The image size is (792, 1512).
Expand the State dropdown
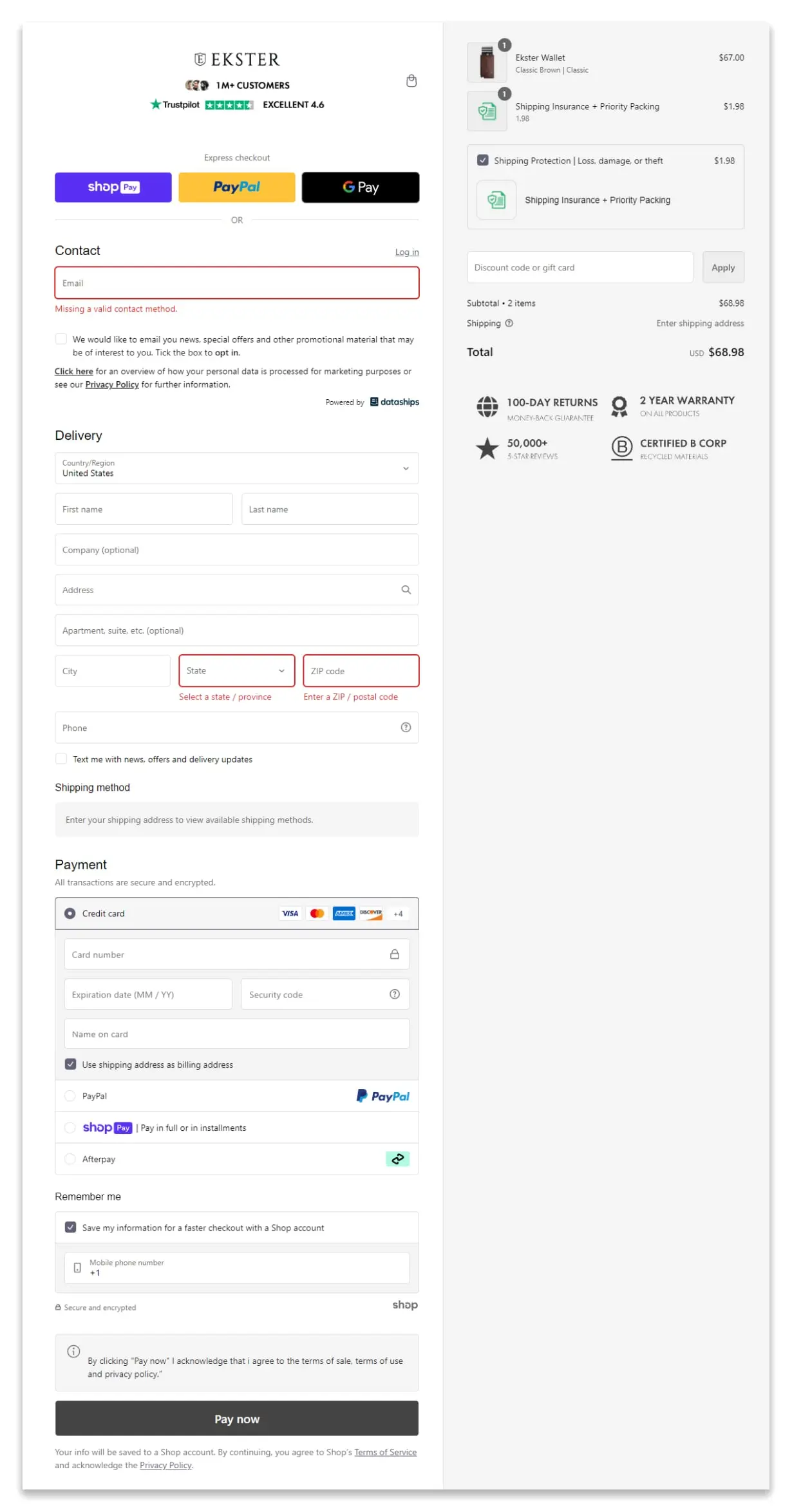pyautogui.click(x=237, y=670)
